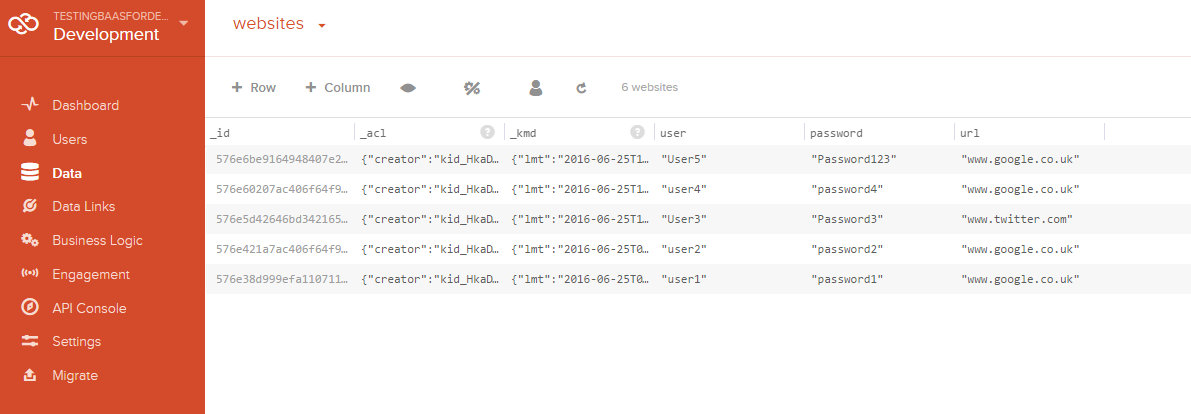The width and height of the screenshot is (1191, 414).
Task: Go to Users in the sidebar
Action: [x=69, y=139]
